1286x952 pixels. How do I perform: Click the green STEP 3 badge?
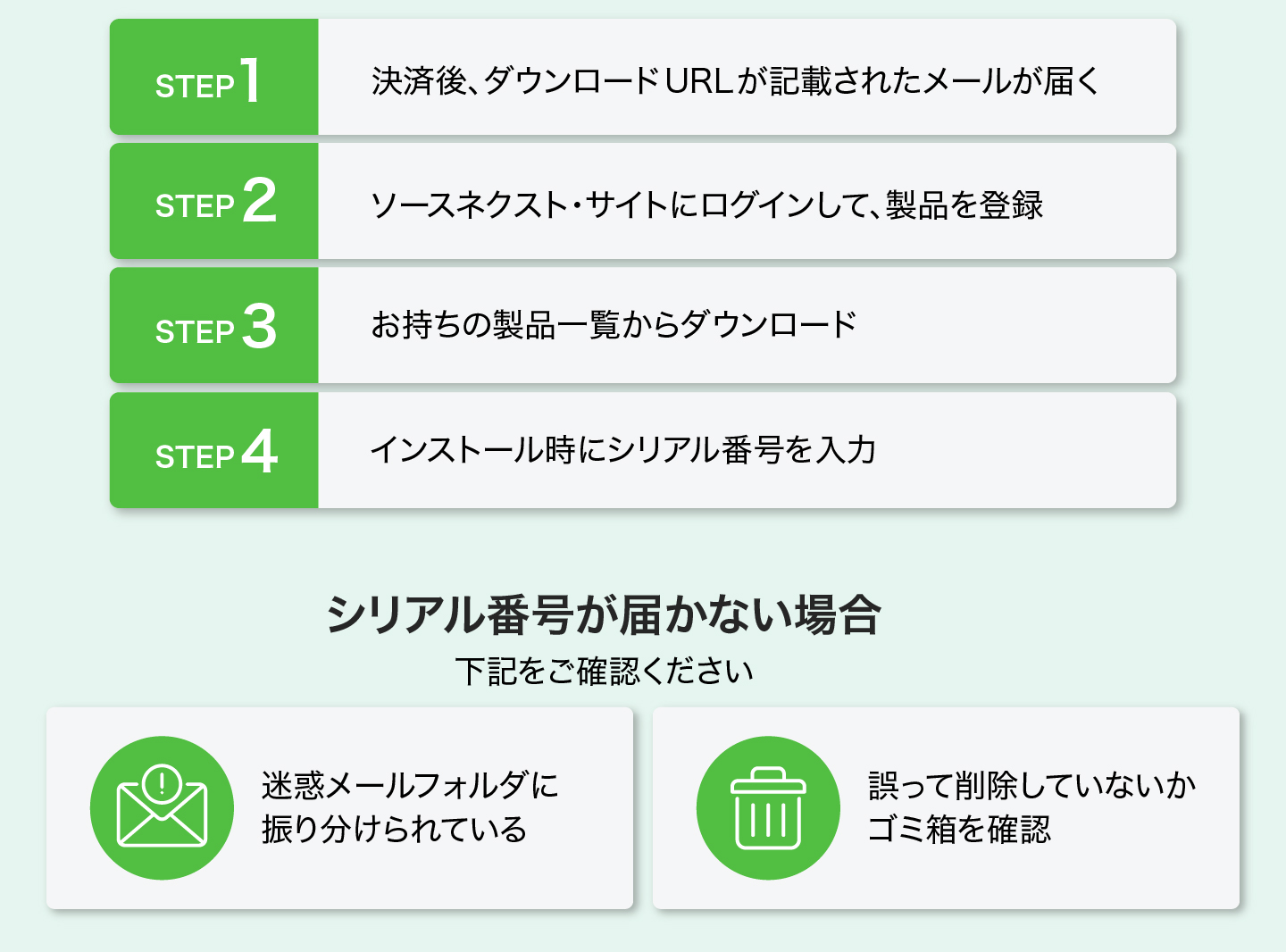tap(214, 325)
